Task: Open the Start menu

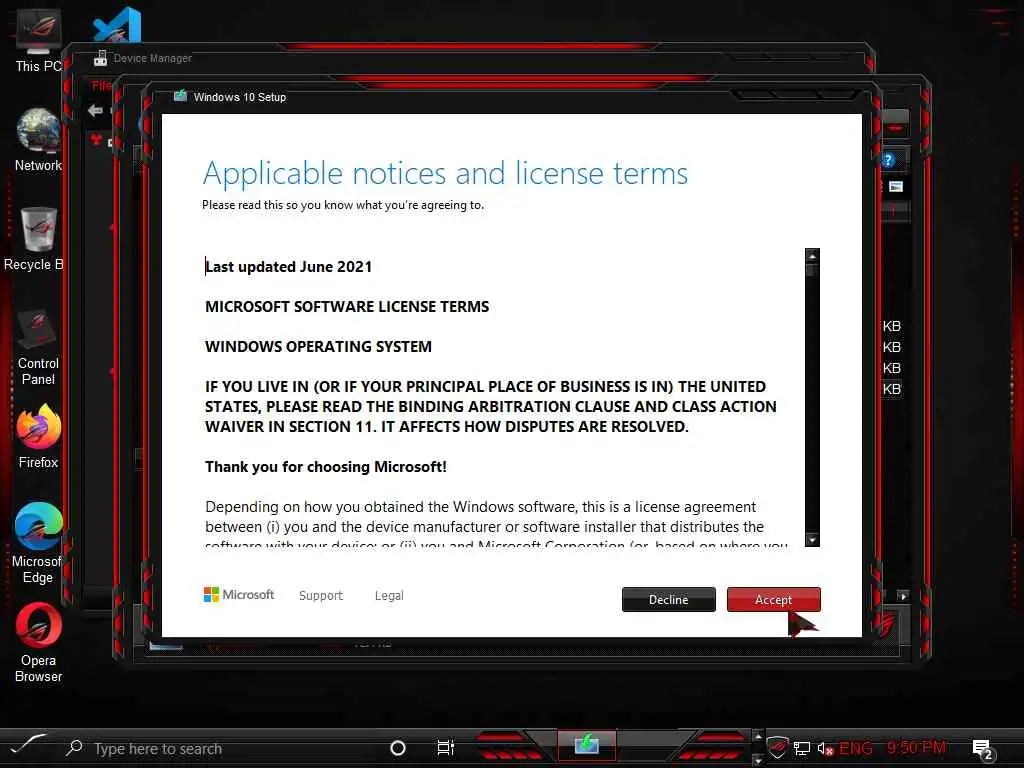Action: 27,745
